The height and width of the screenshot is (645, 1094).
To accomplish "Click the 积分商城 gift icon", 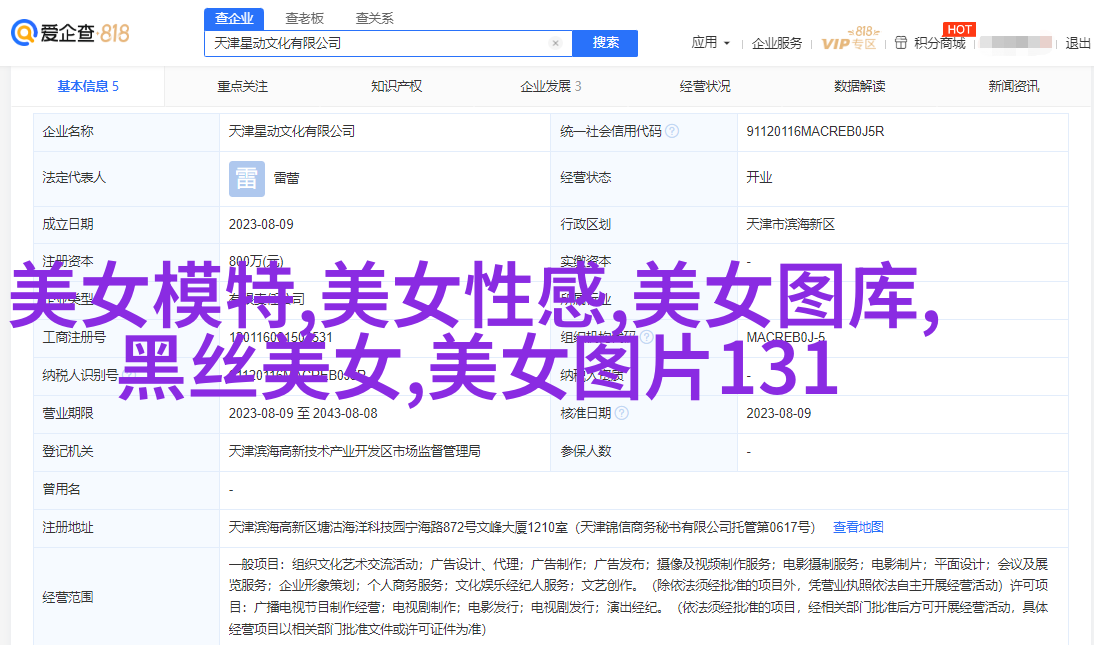I will 901,43.
